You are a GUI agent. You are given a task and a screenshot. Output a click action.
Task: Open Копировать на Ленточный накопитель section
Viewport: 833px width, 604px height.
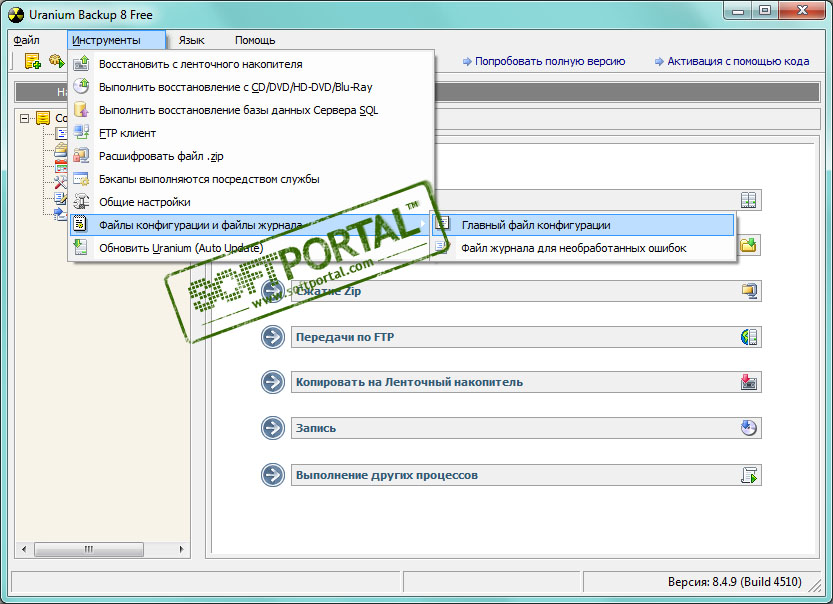pos(526,382)
